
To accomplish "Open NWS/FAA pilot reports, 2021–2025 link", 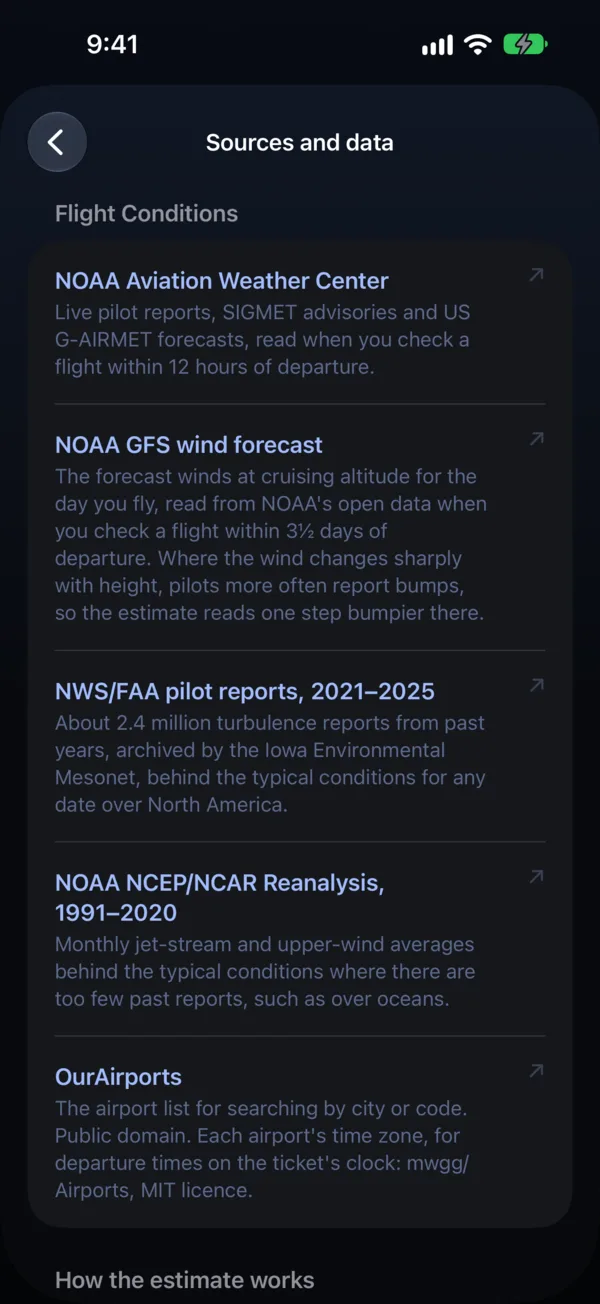I will tap(245, 691).
